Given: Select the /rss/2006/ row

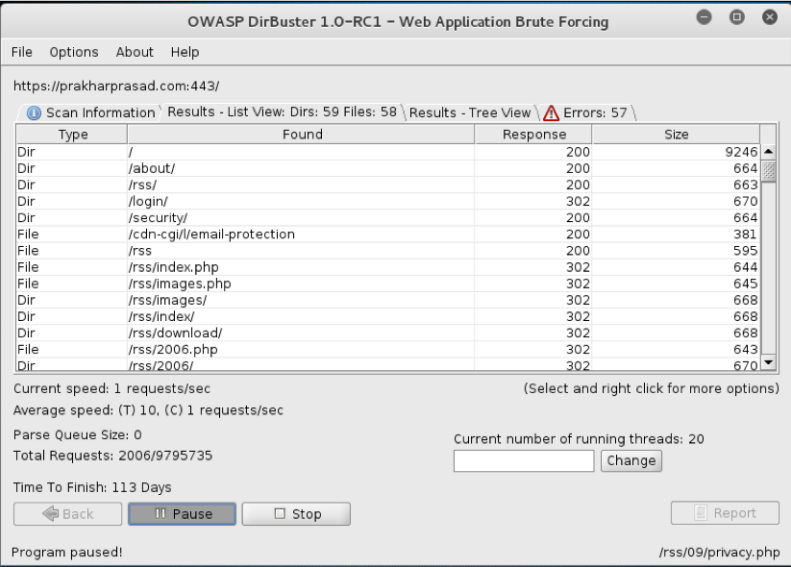Looking at the screenshot, I should pyautogui.click(x=387, y=364).
